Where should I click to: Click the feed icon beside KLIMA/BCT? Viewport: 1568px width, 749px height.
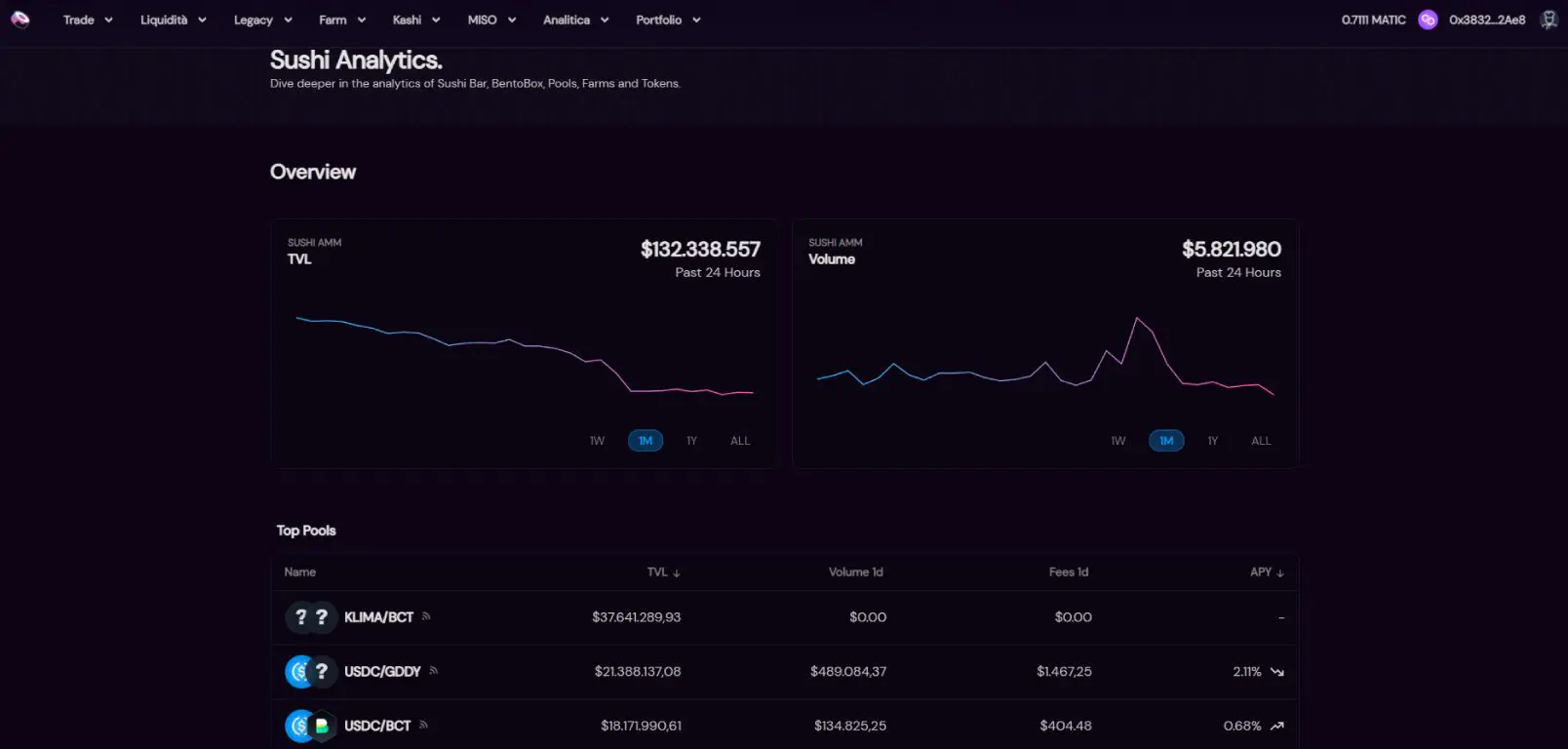coord(426,616)
